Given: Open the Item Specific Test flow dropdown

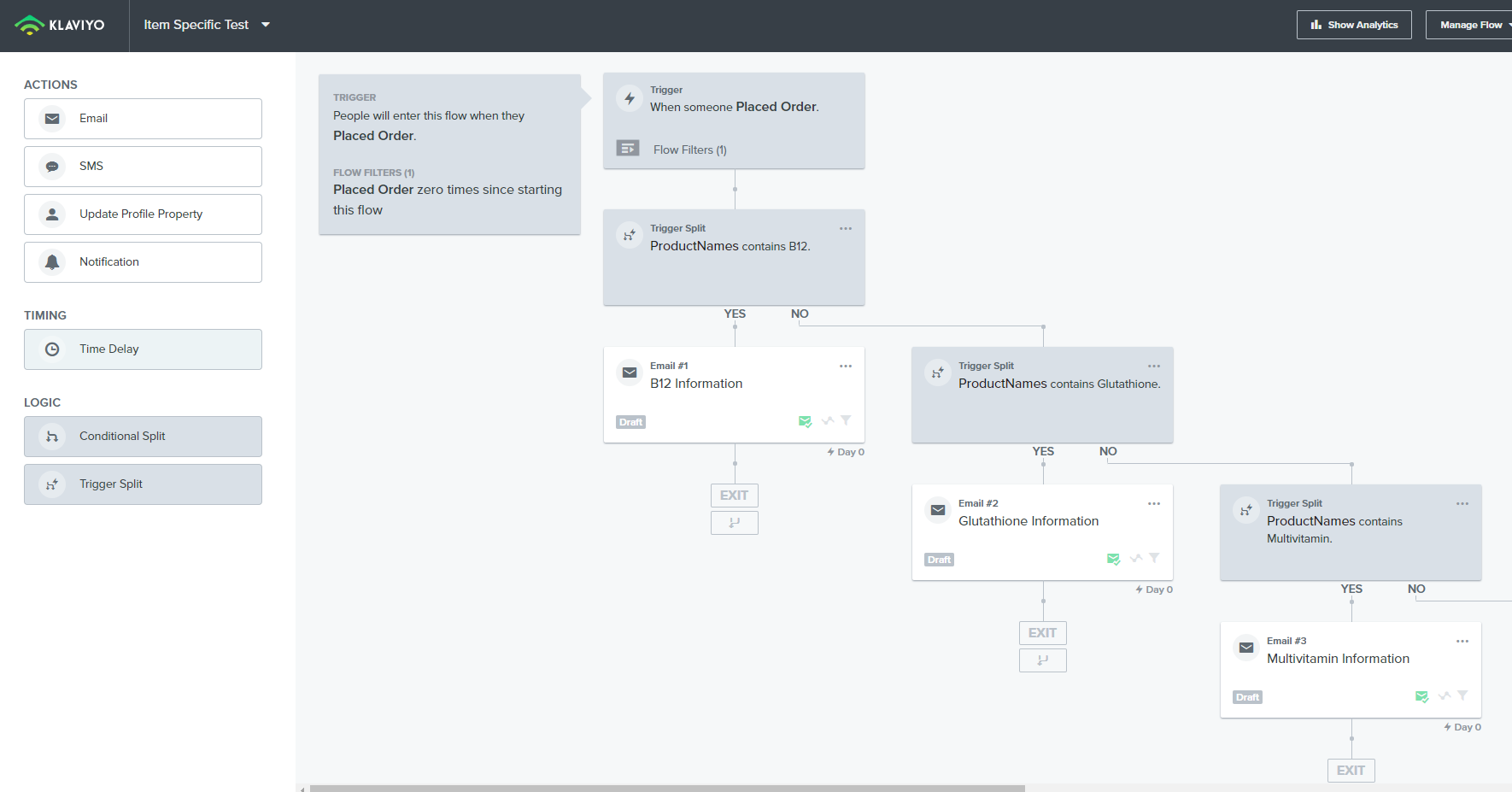Looking at the screenshot, I should pyautogui.click(x=207, y=25).
